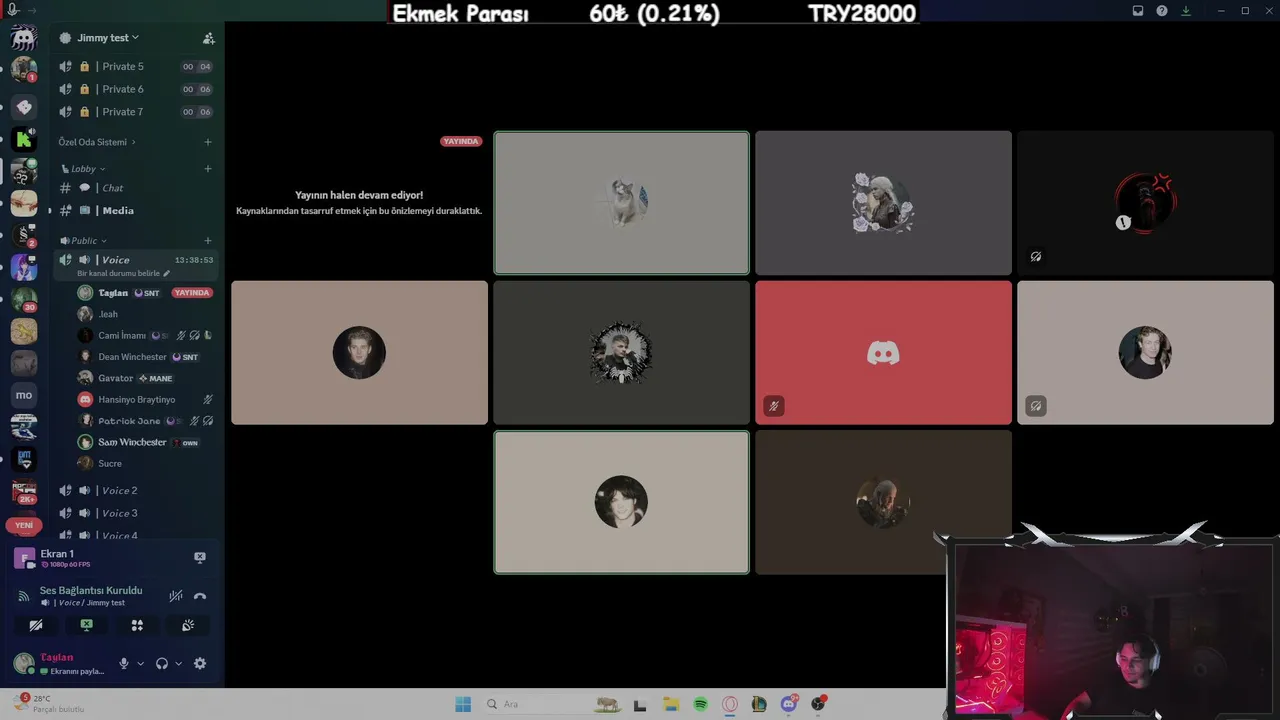The image size is (1280, 720).
Task: Open microphone input options arrow
Action: (140, 663)
